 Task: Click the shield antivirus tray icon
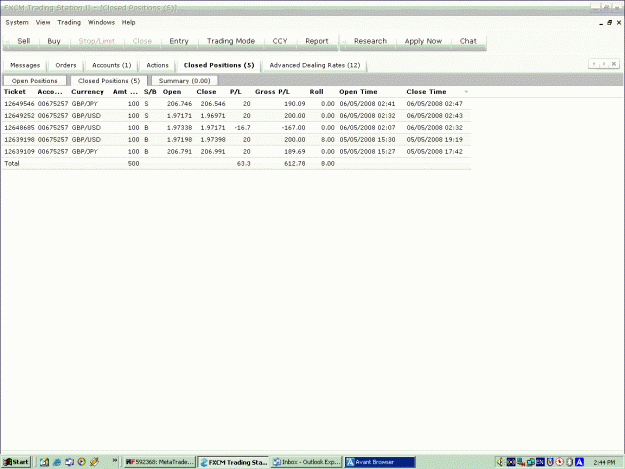point(550,462)
